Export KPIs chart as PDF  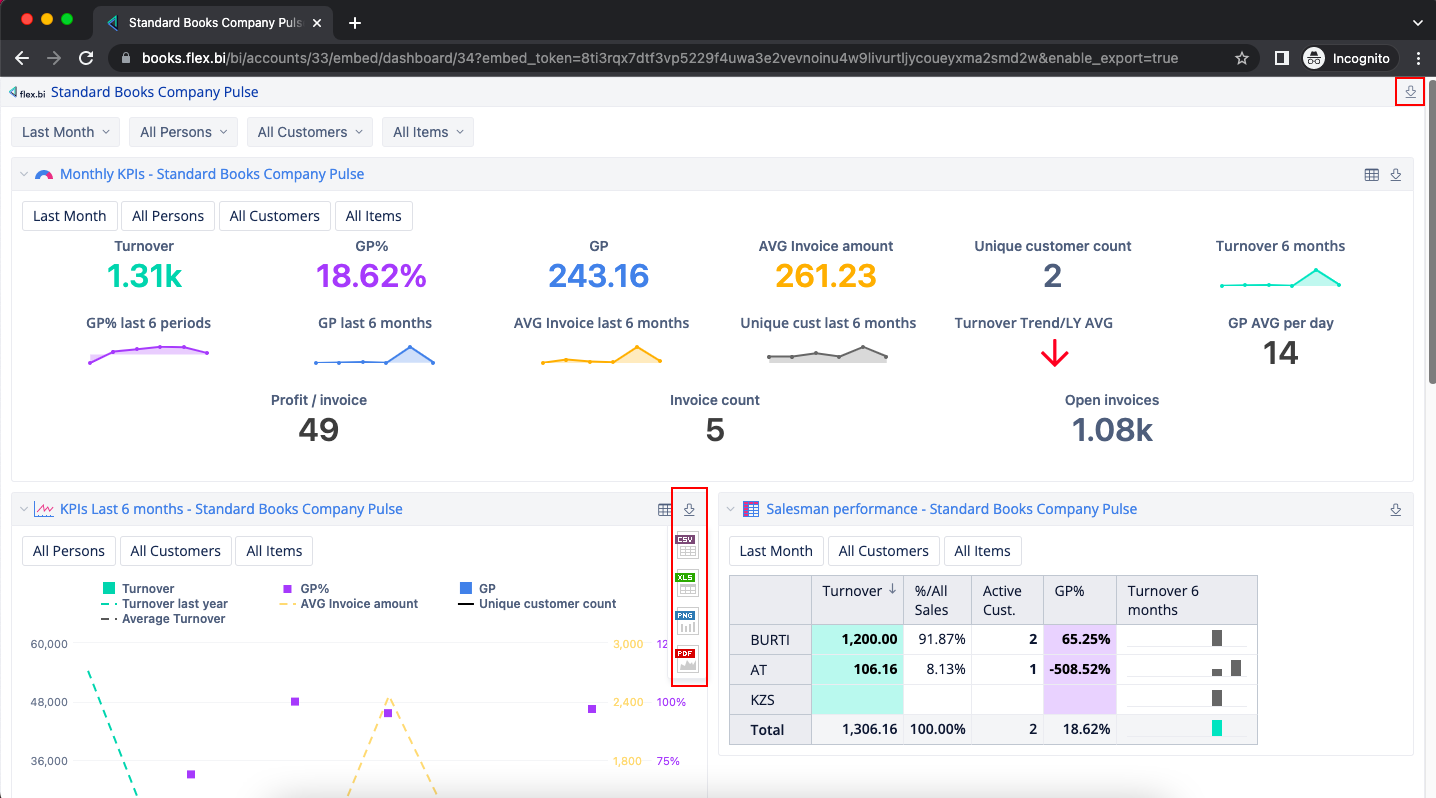pyautogui.click(x=686, y=659)
